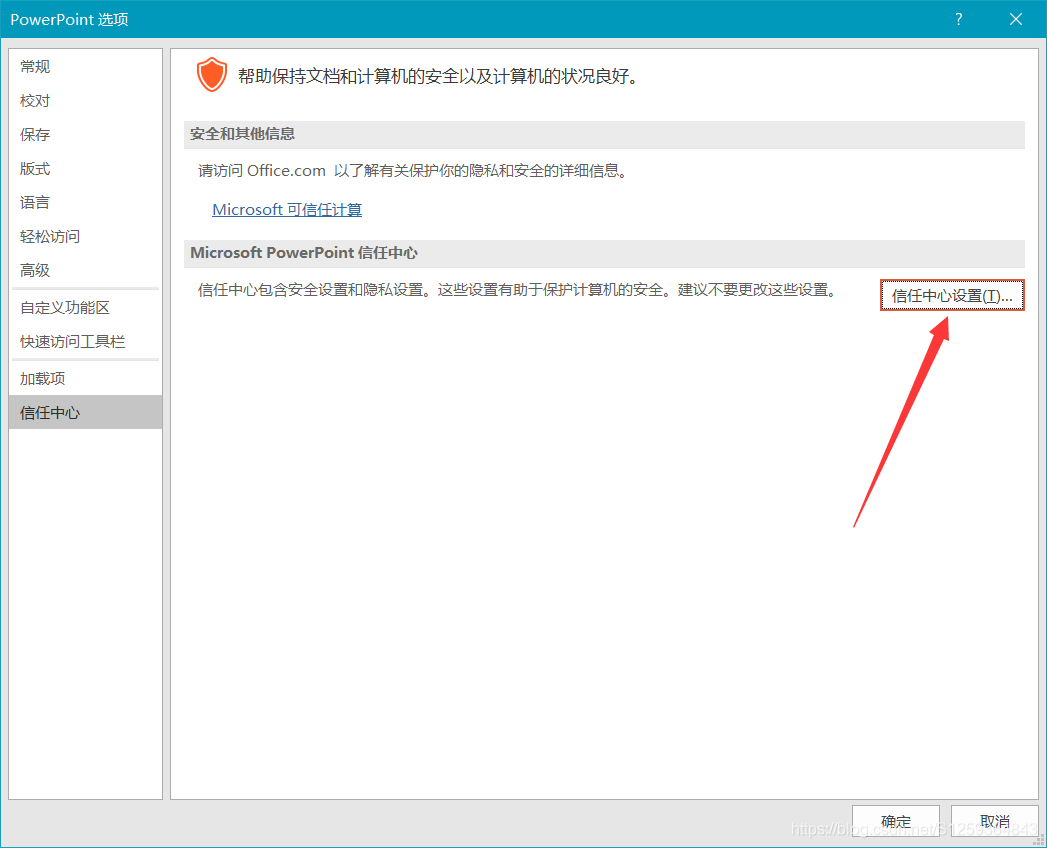Click the help question mark icon

click(x=959, y=19)
